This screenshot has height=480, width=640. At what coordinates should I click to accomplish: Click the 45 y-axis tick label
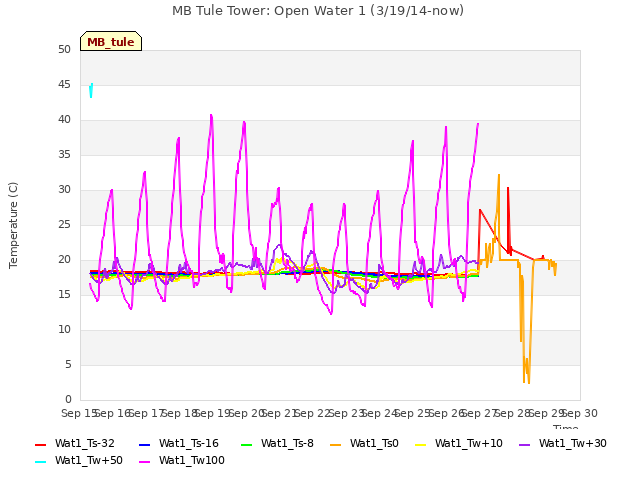click(64, 84)
